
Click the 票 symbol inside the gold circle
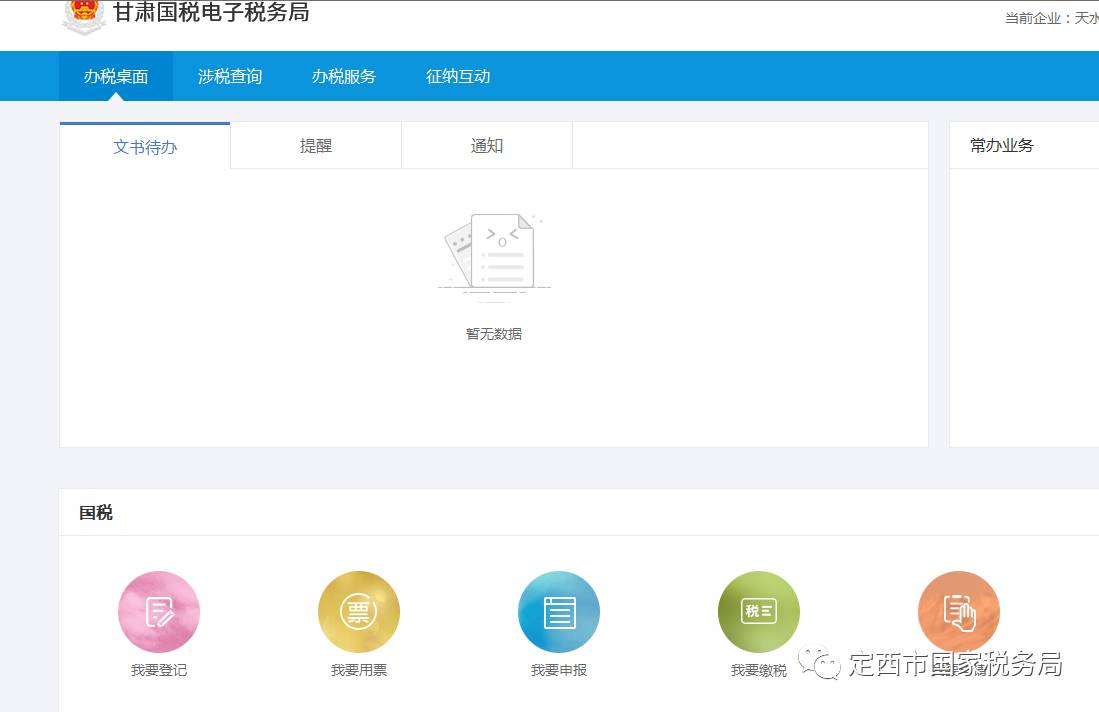359,611
